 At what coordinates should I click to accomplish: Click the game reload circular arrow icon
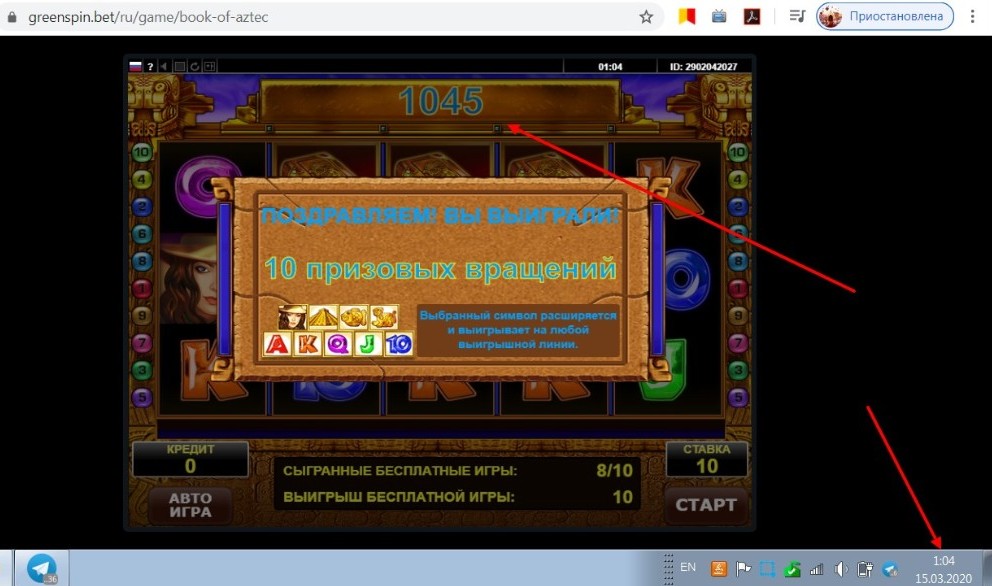[x=195, y=66]
